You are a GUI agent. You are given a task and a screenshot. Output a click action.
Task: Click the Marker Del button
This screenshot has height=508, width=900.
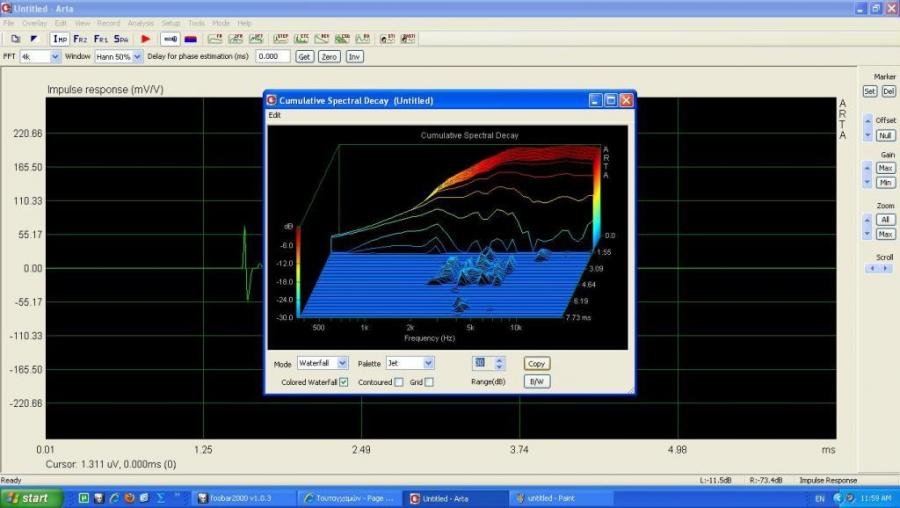(x=889, y=91)
